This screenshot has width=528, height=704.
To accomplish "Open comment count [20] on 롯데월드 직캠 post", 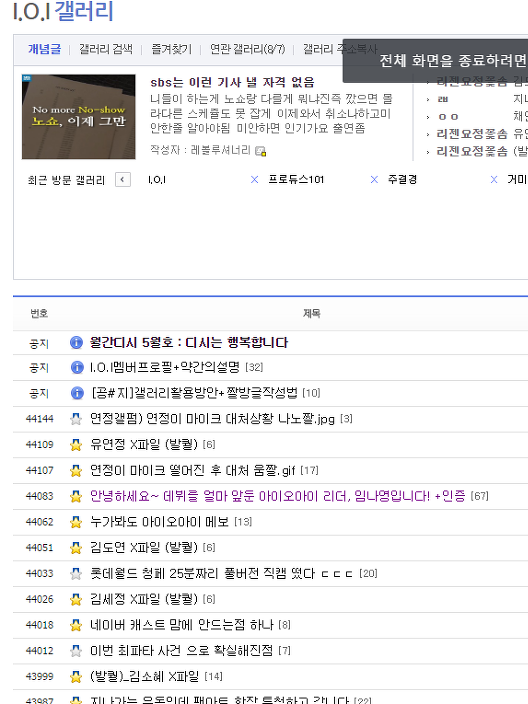I will click(368, 573).
